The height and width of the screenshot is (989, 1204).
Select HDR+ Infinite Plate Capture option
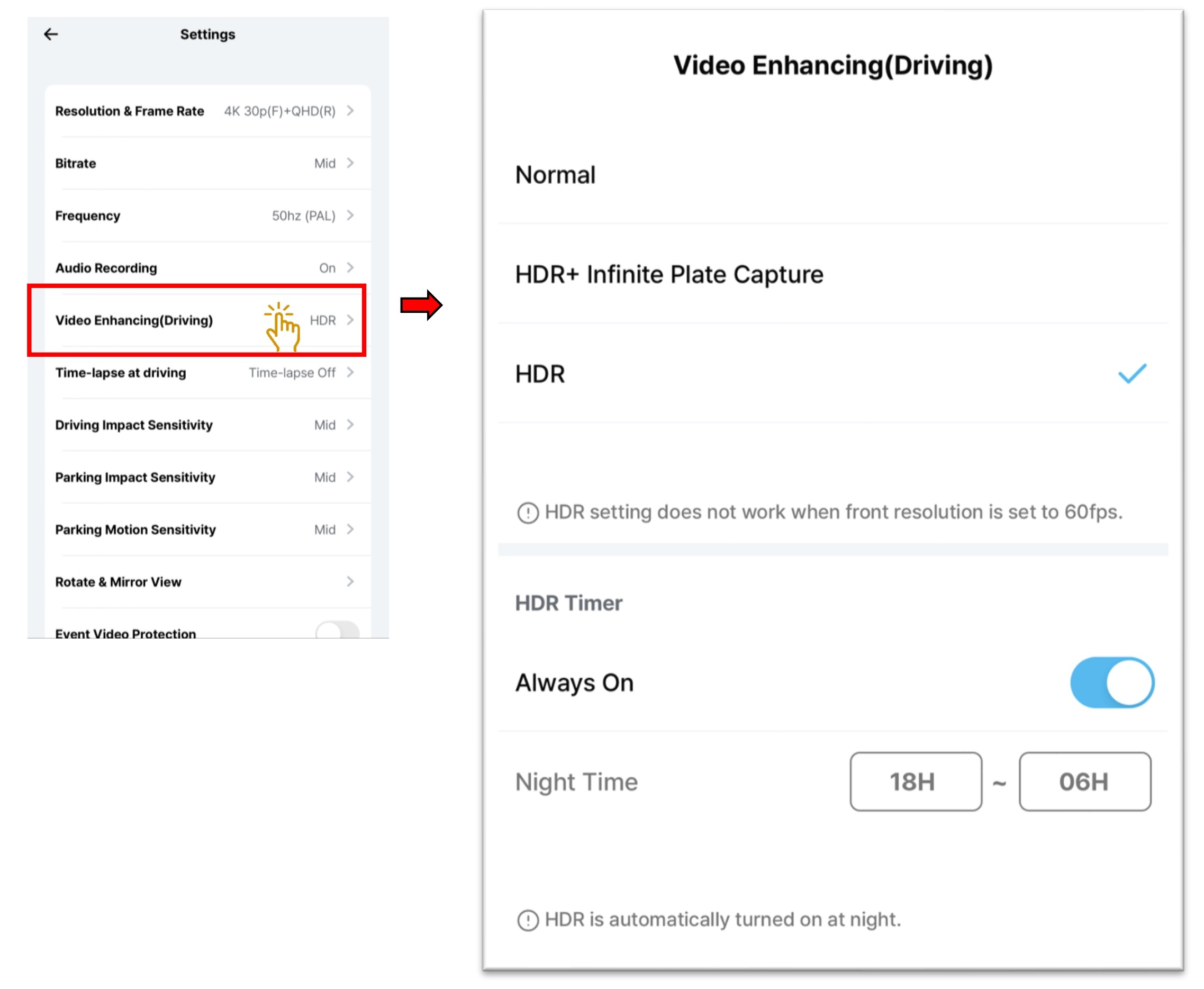pos(668,275)
